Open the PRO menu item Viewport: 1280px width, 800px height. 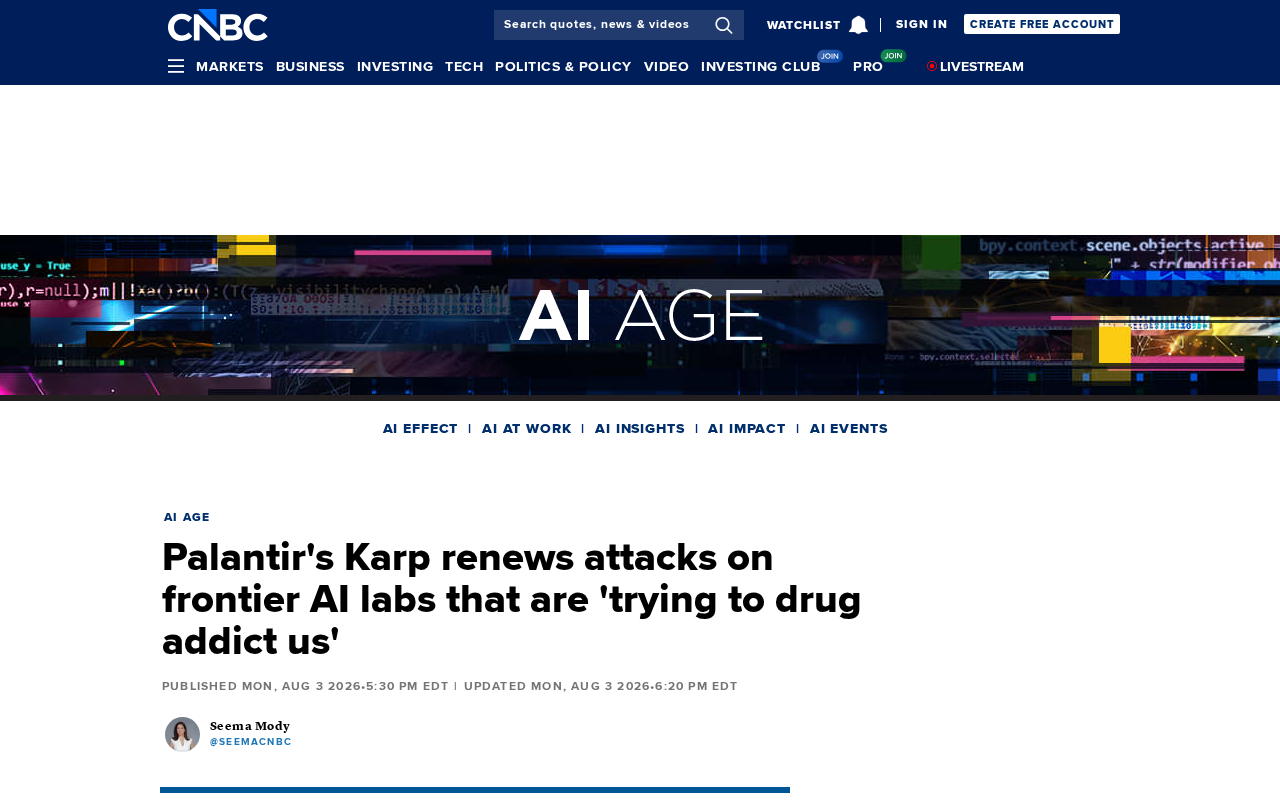[868, 66]
